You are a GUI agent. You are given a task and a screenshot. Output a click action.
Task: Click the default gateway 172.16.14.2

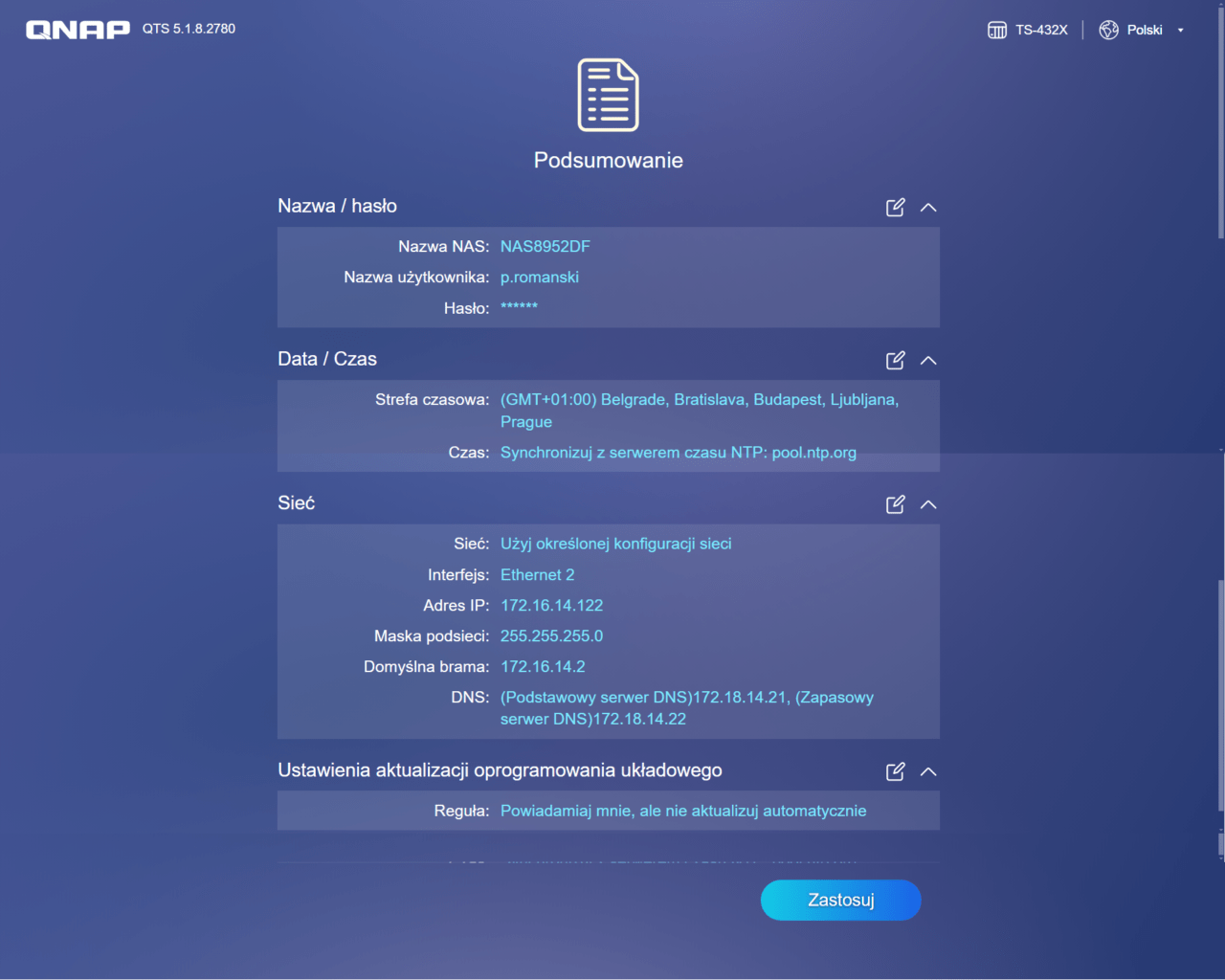(x=543, y=666)
